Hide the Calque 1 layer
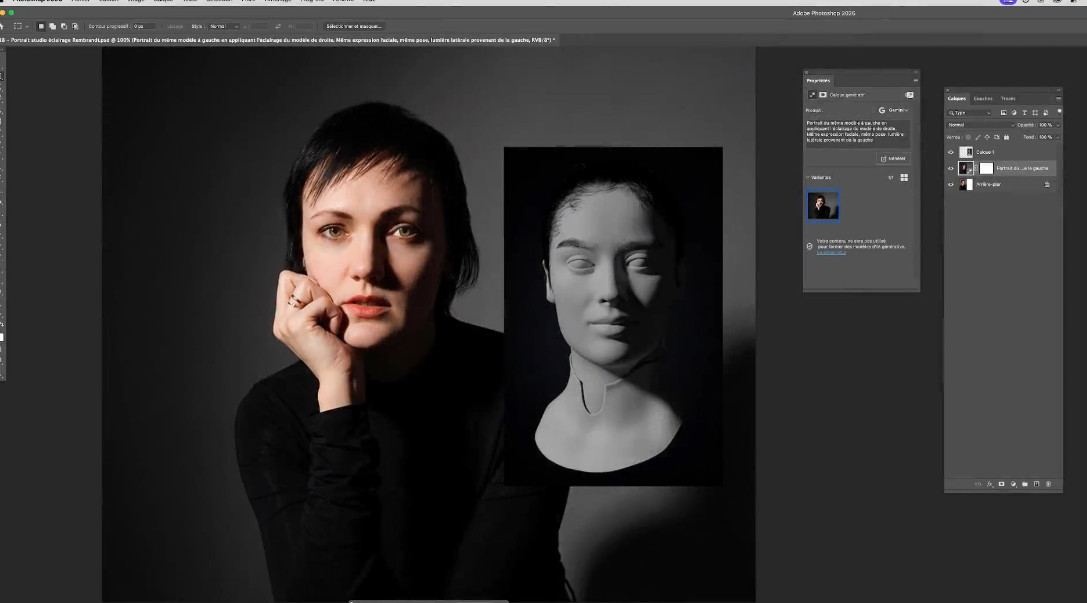Screen dimensions: 1087x603 [x=951, y=152]
